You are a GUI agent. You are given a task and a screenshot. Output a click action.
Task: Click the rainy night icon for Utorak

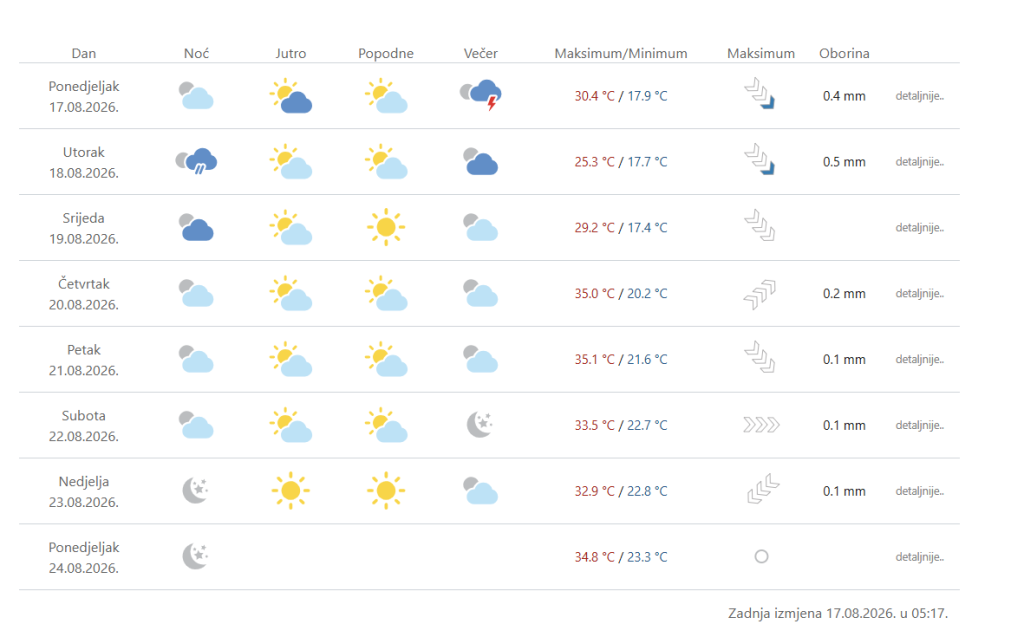tap(197, 161)
